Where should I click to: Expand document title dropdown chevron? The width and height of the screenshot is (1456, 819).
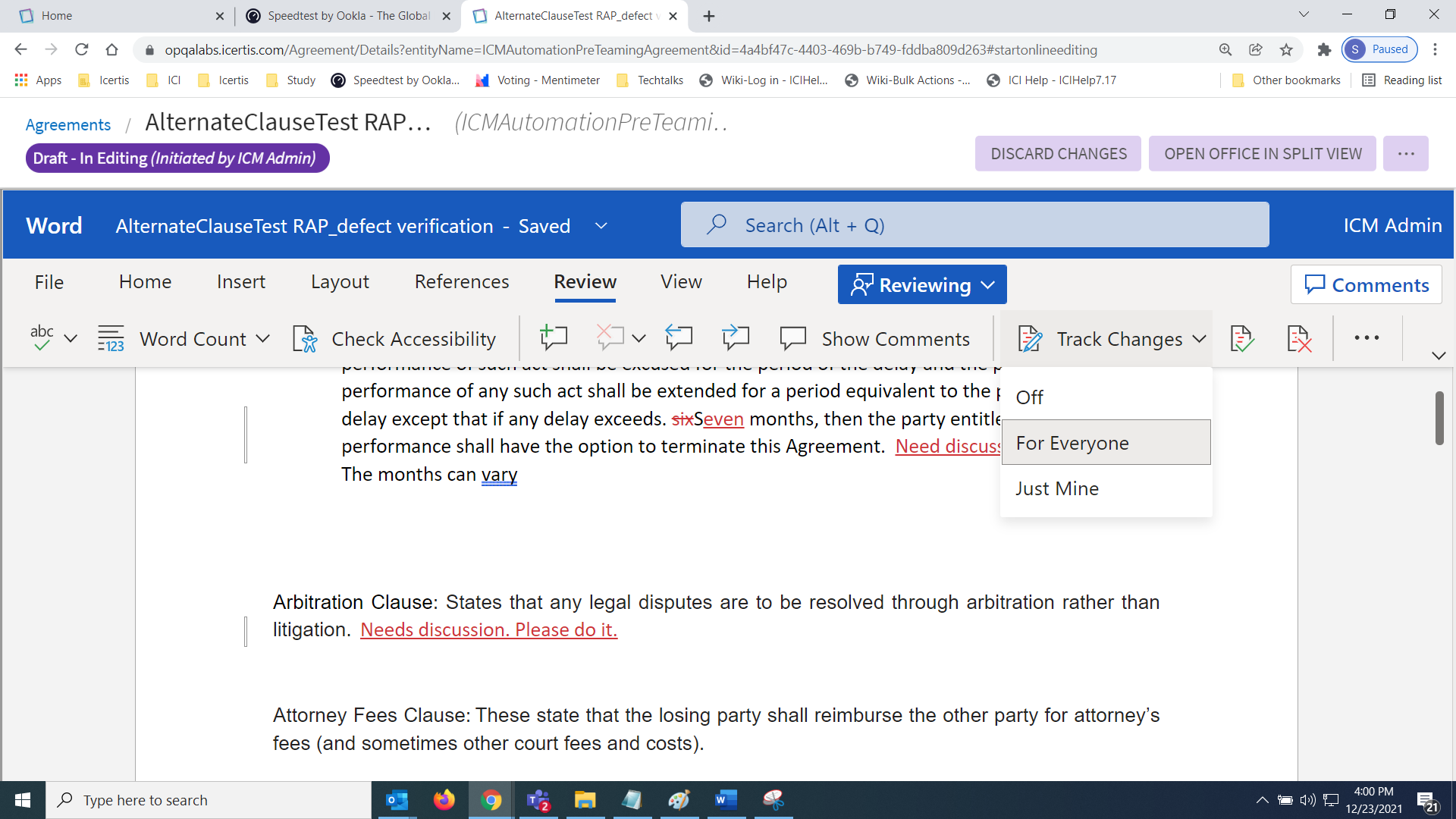click(601, 226)
